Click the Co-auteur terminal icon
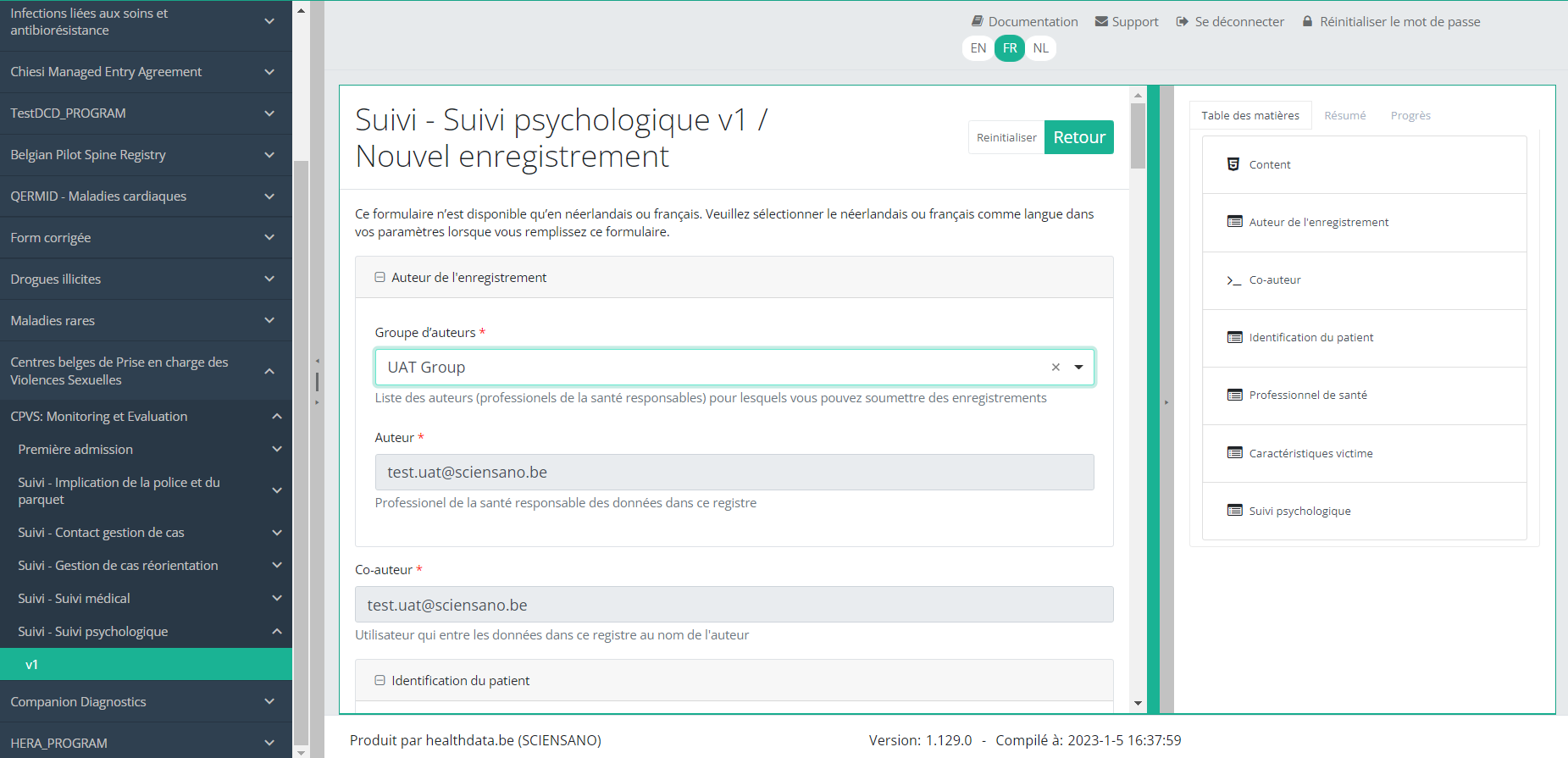The image size is (1568, 758). 1233,280
